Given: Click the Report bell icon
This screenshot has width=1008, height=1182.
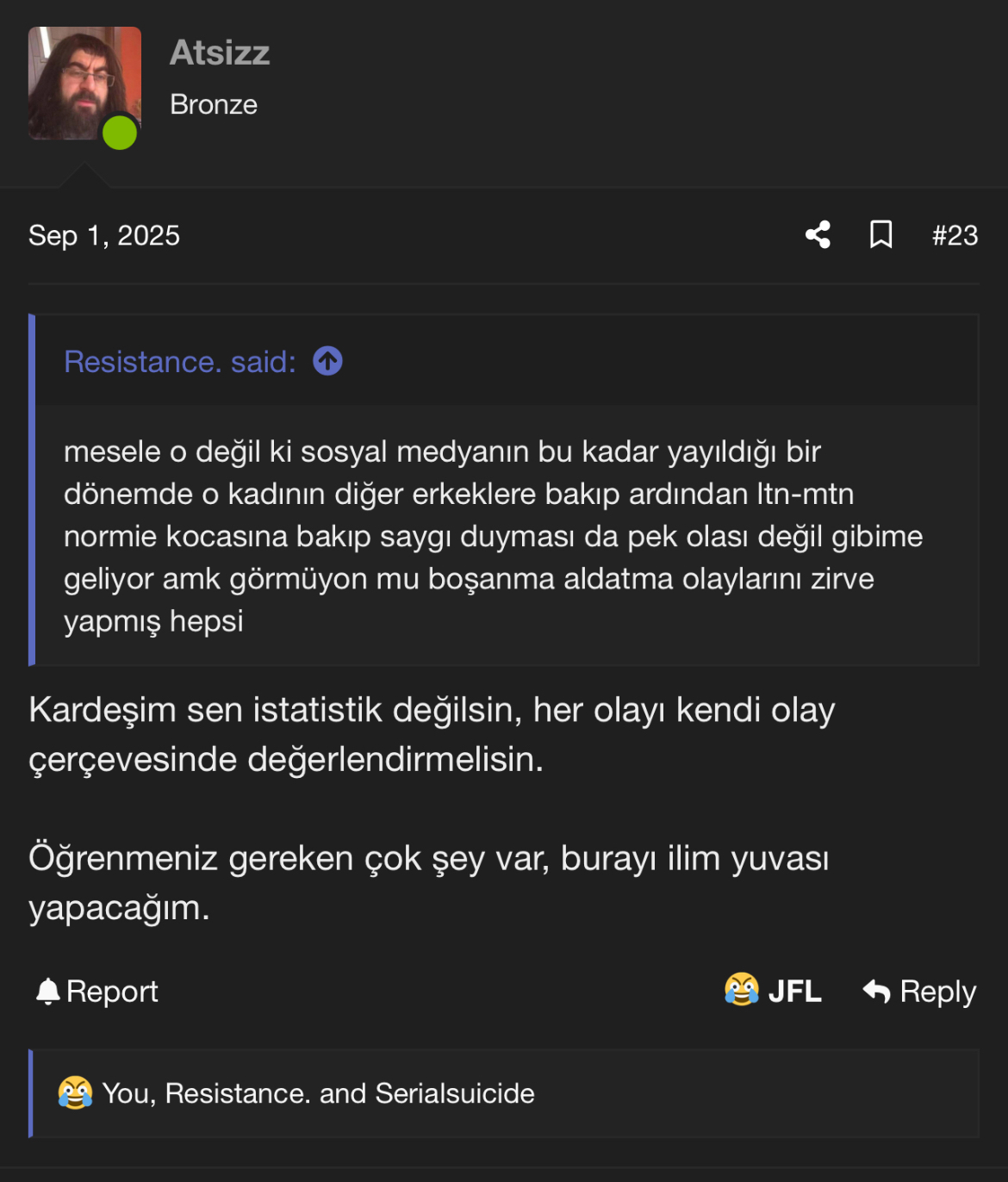Looking at the screenshot, I should pyautogui.click(x=48, y=992).
